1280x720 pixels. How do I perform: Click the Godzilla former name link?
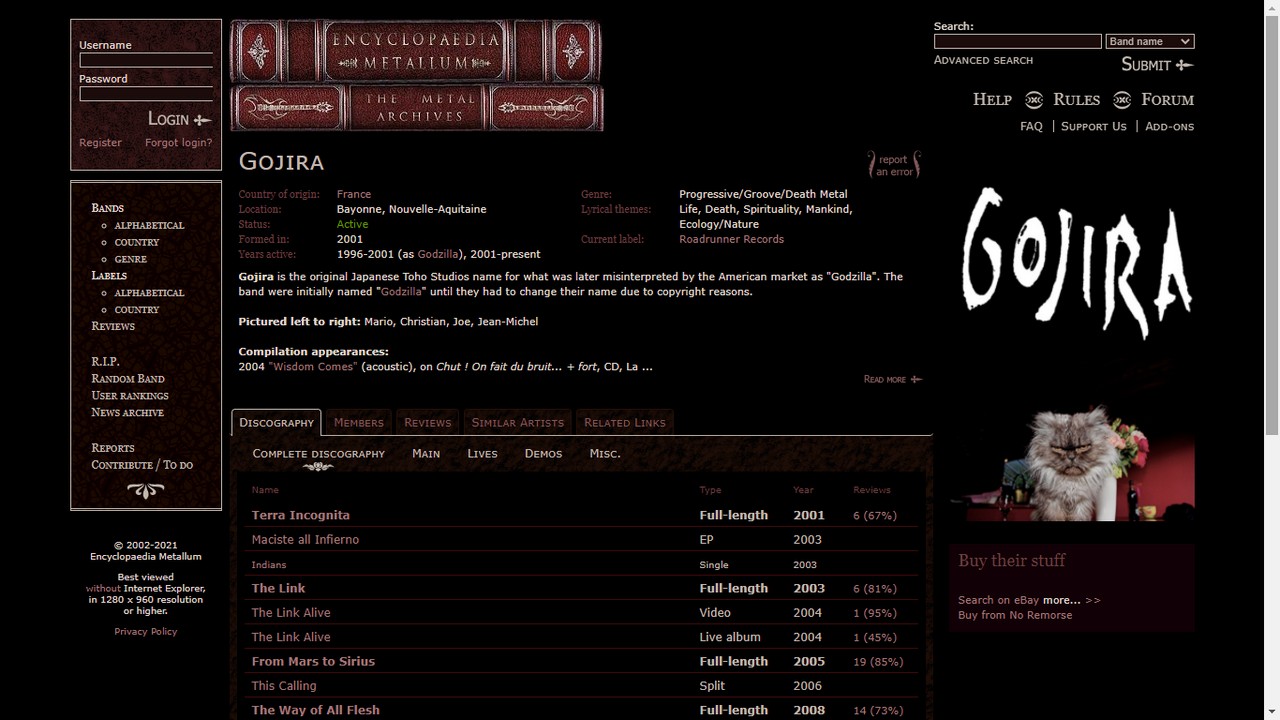coord(437,254)
